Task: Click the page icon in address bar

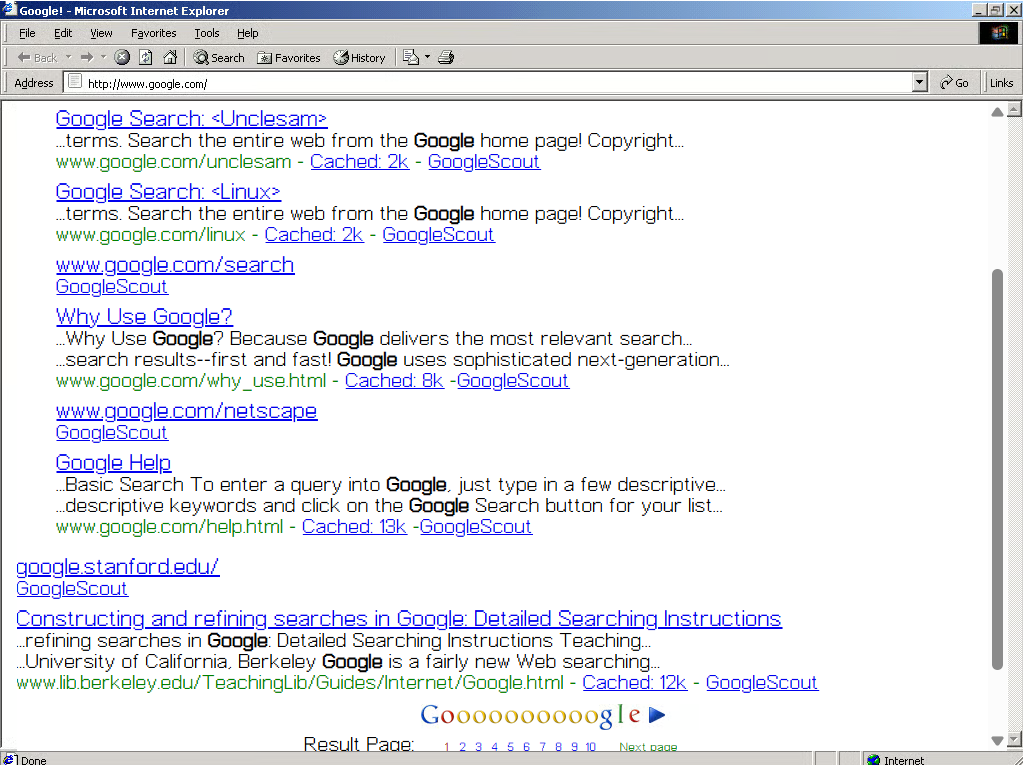Action: (x=75, y=82)
